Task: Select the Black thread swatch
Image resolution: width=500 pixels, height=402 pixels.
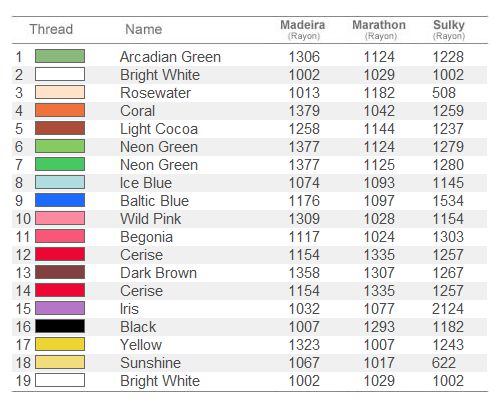Action: (x=60, y=326)
